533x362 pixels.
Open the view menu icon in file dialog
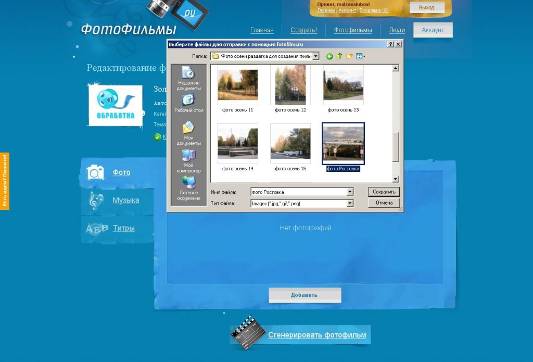360,56
